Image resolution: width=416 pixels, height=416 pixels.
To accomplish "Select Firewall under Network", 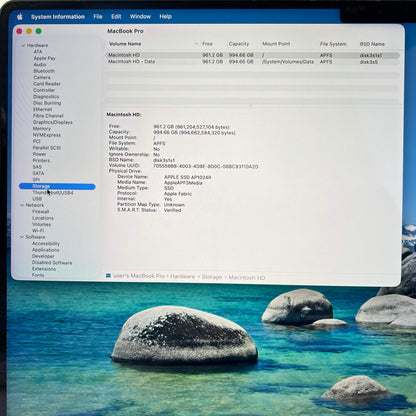I will point(41,212).
